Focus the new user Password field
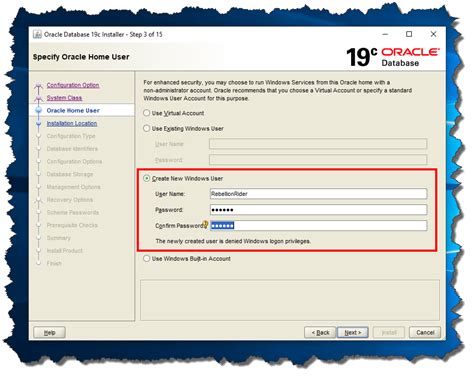This screenshot has height=377, width=474. [x=318, y=210]
